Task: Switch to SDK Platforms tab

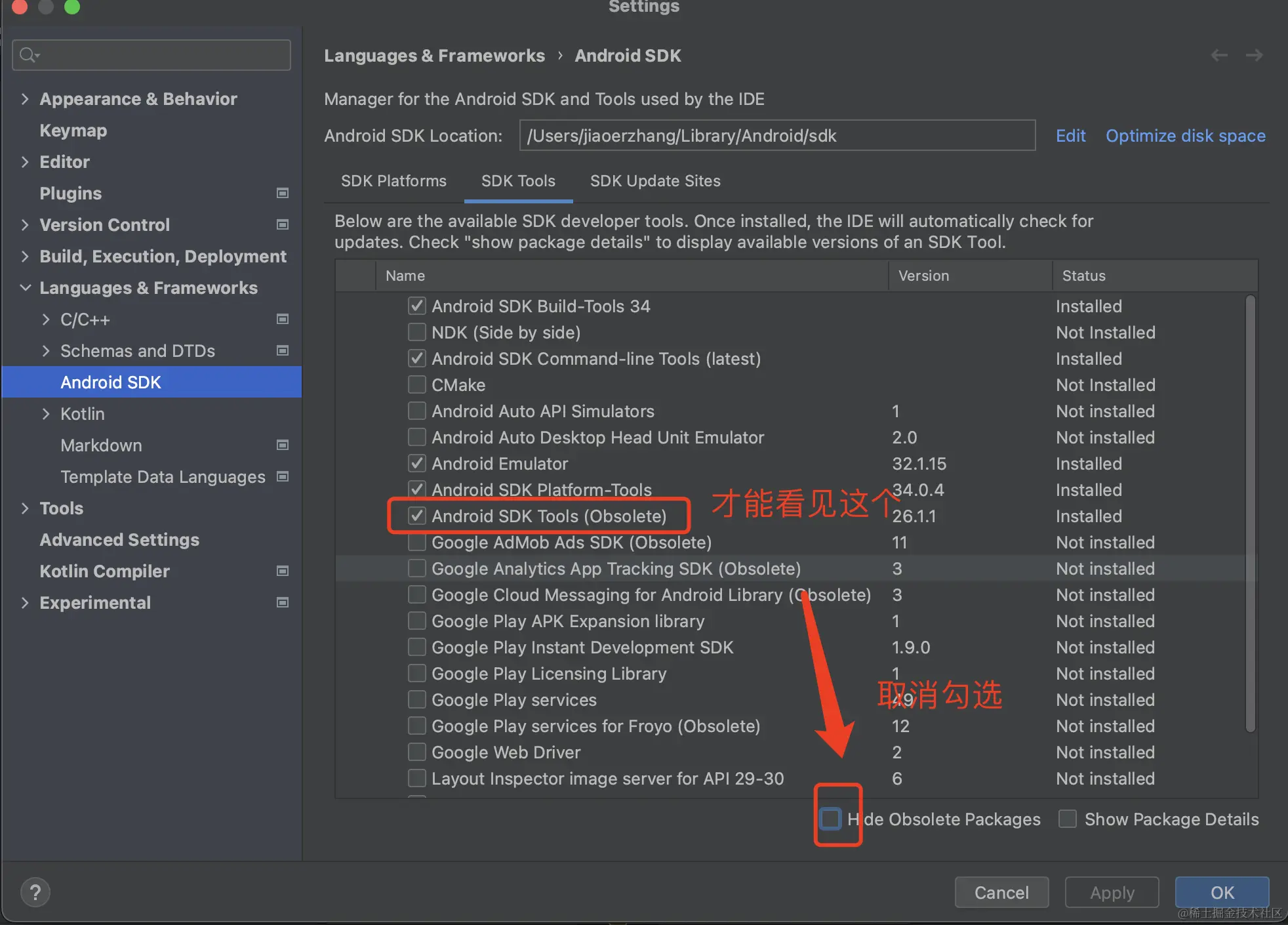Action: pos(393,181)
